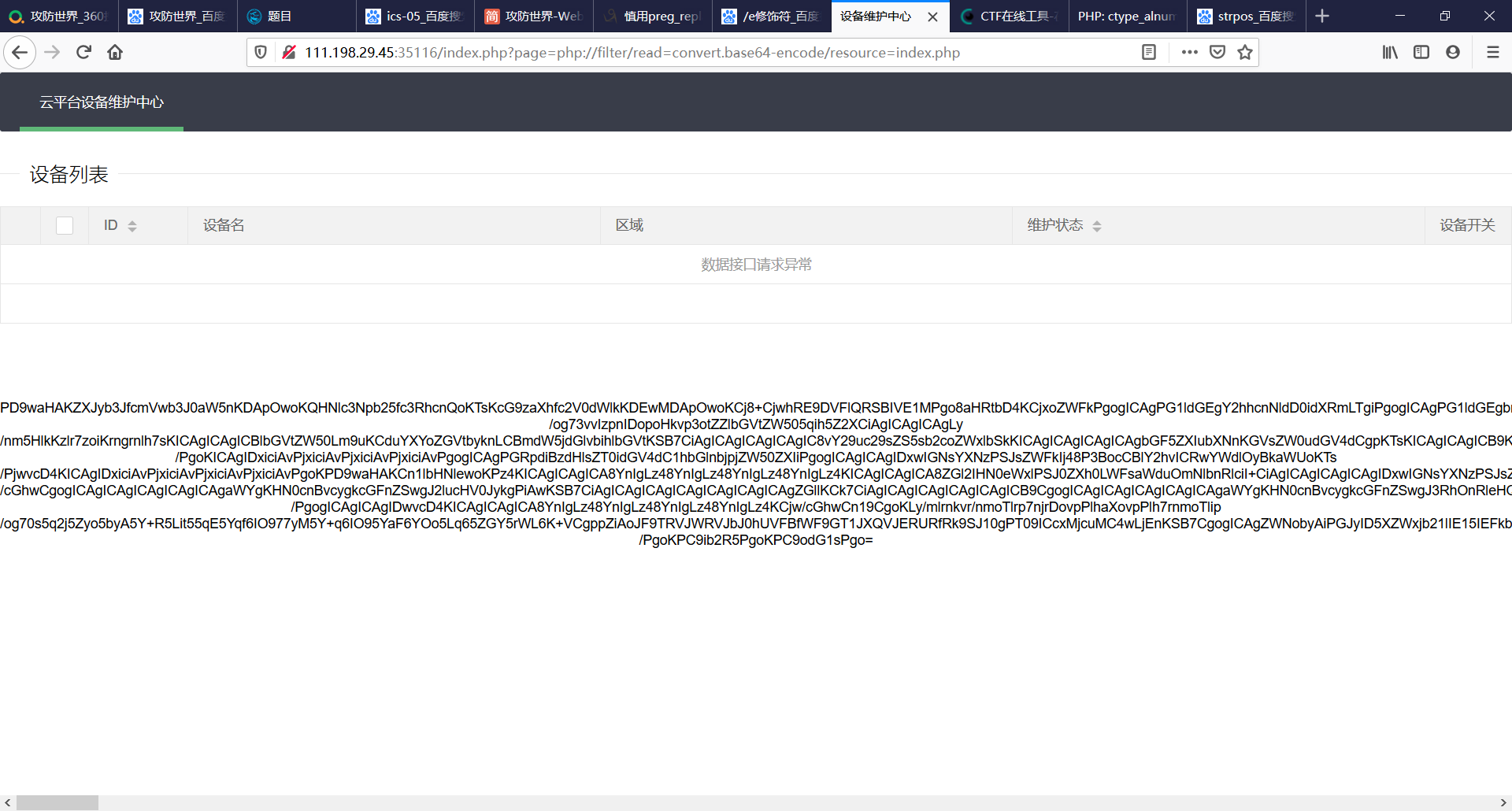Click the horizontal scrollbar thumb
The width and height of the screenshot is (1512, 811).
[x=57, y=802]
